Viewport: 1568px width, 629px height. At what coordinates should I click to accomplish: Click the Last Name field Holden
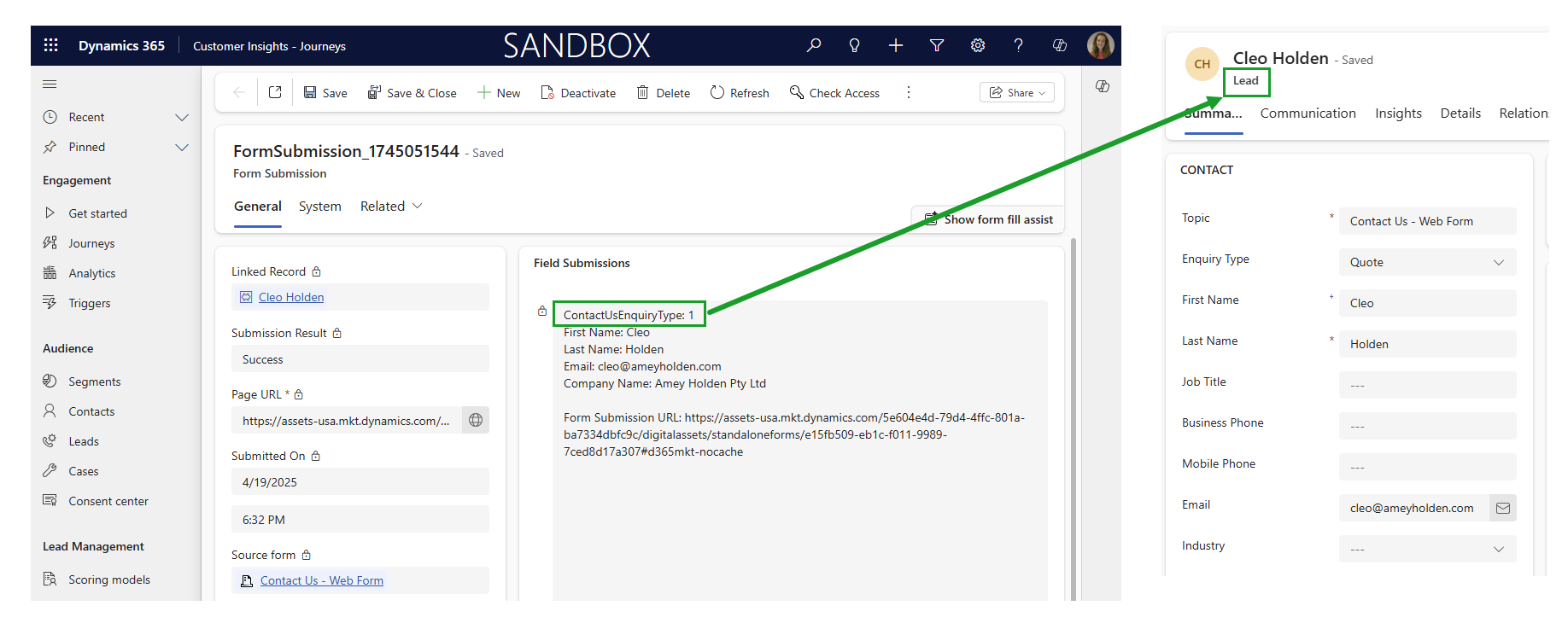(1428, 344)
